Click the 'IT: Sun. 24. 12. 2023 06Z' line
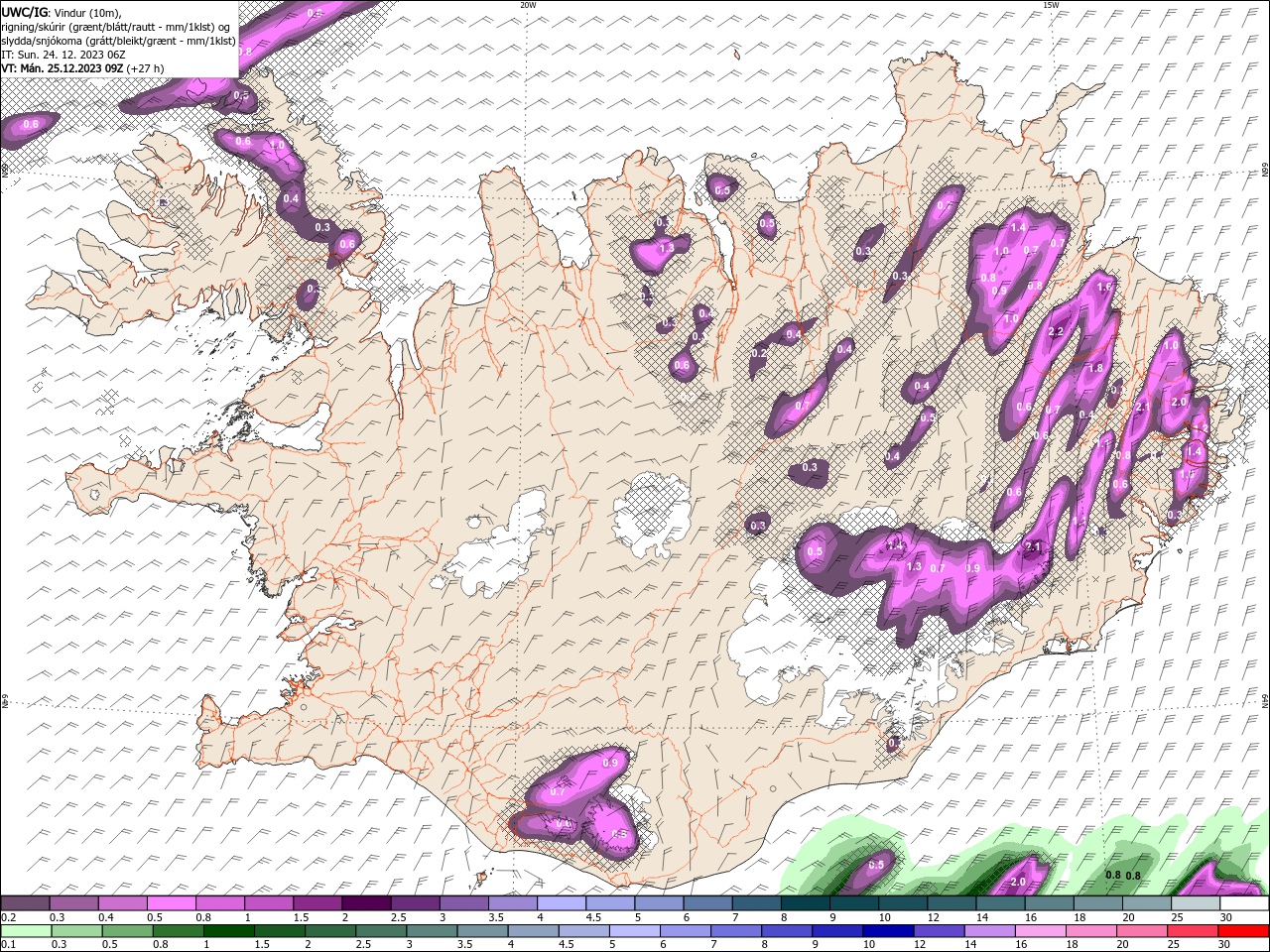 click(x=63, y=55)
